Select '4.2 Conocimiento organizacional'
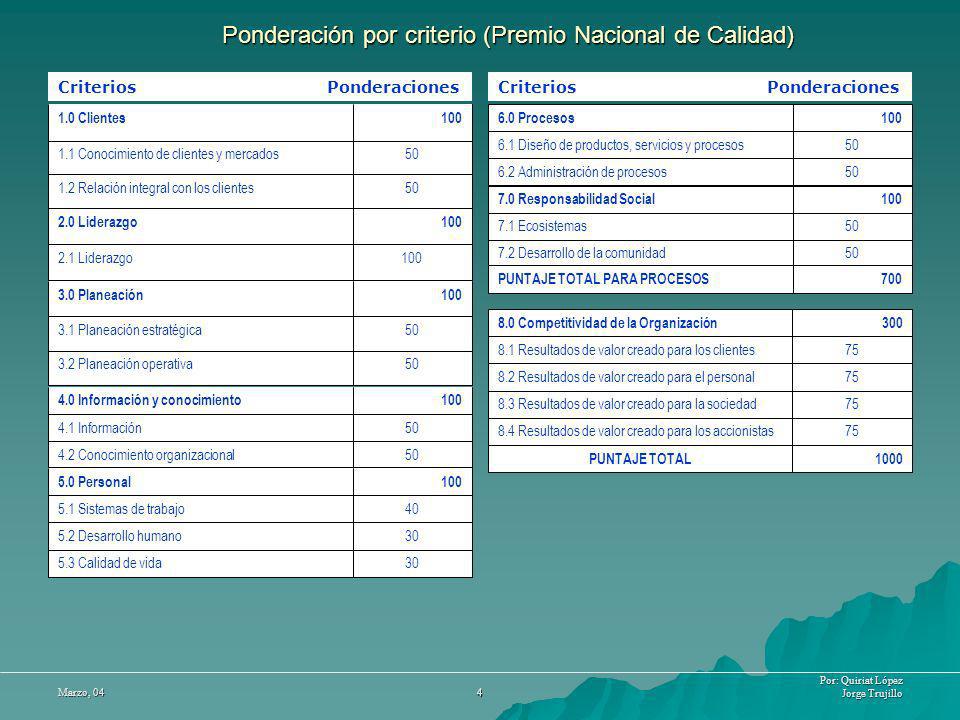 [x=146, y=455]
